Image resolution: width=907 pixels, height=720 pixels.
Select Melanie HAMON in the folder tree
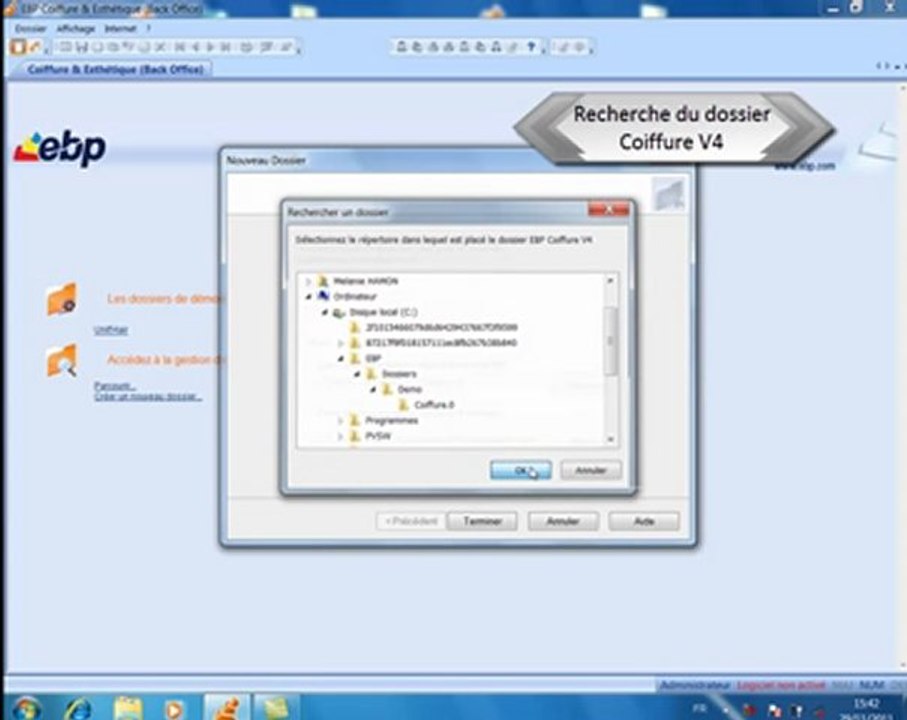pyautogui.click(x=366, y=281)
